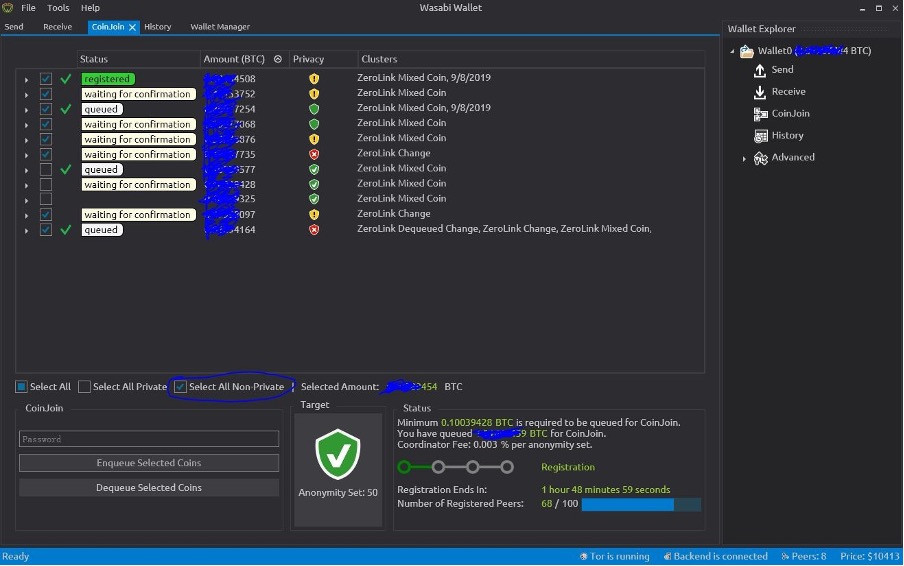Uncheck the checkbox on the 4164 row
The image size is (904, 566).
click(x=46, y=229)
